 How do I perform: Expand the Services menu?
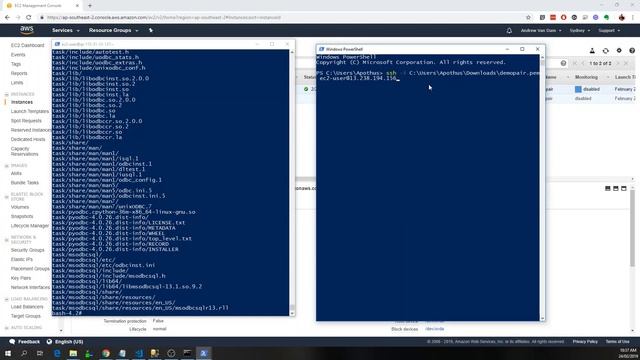65,30
